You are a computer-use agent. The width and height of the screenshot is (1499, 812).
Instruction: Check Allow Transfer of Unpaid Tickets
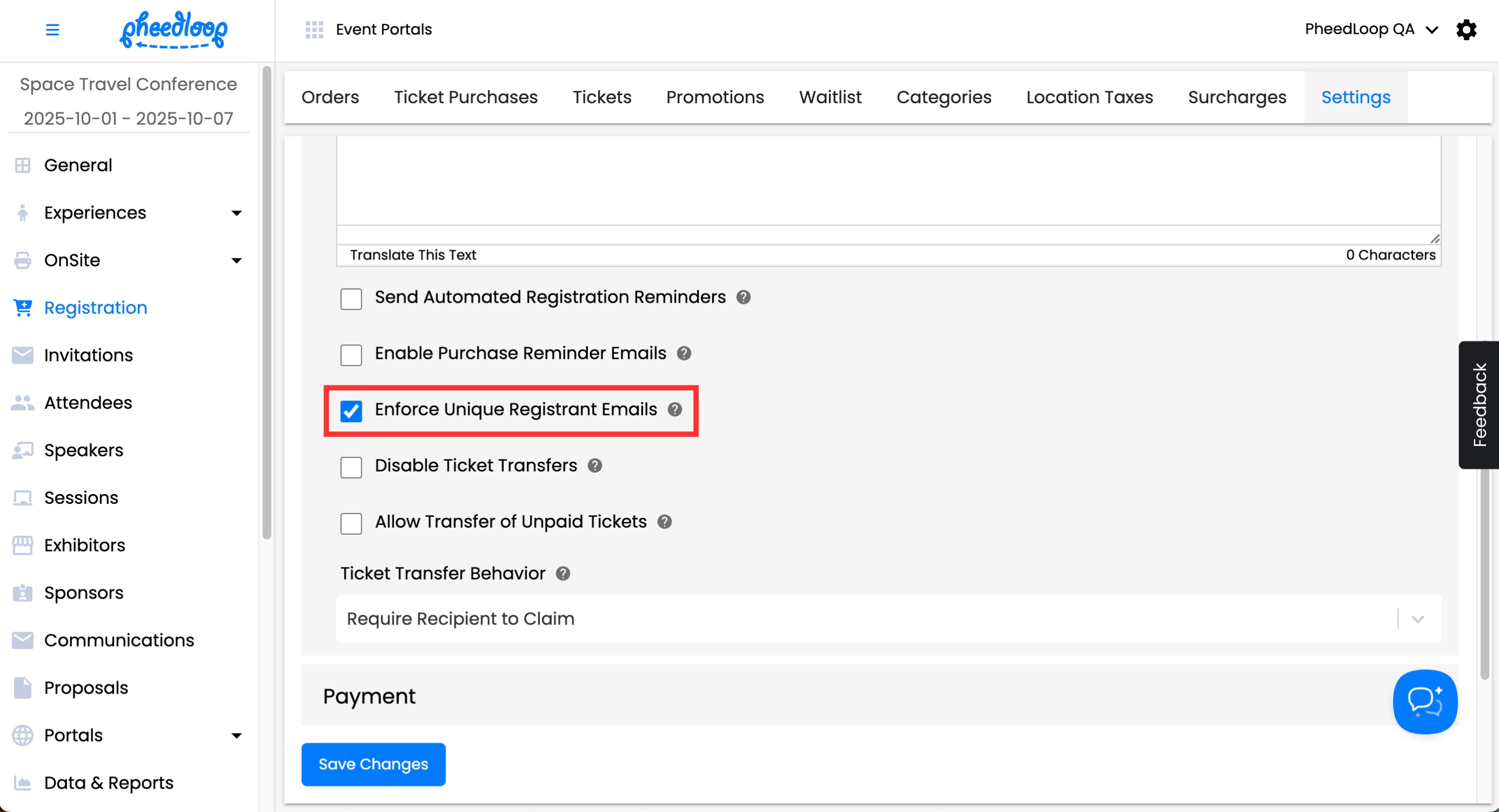pos(351,523)
